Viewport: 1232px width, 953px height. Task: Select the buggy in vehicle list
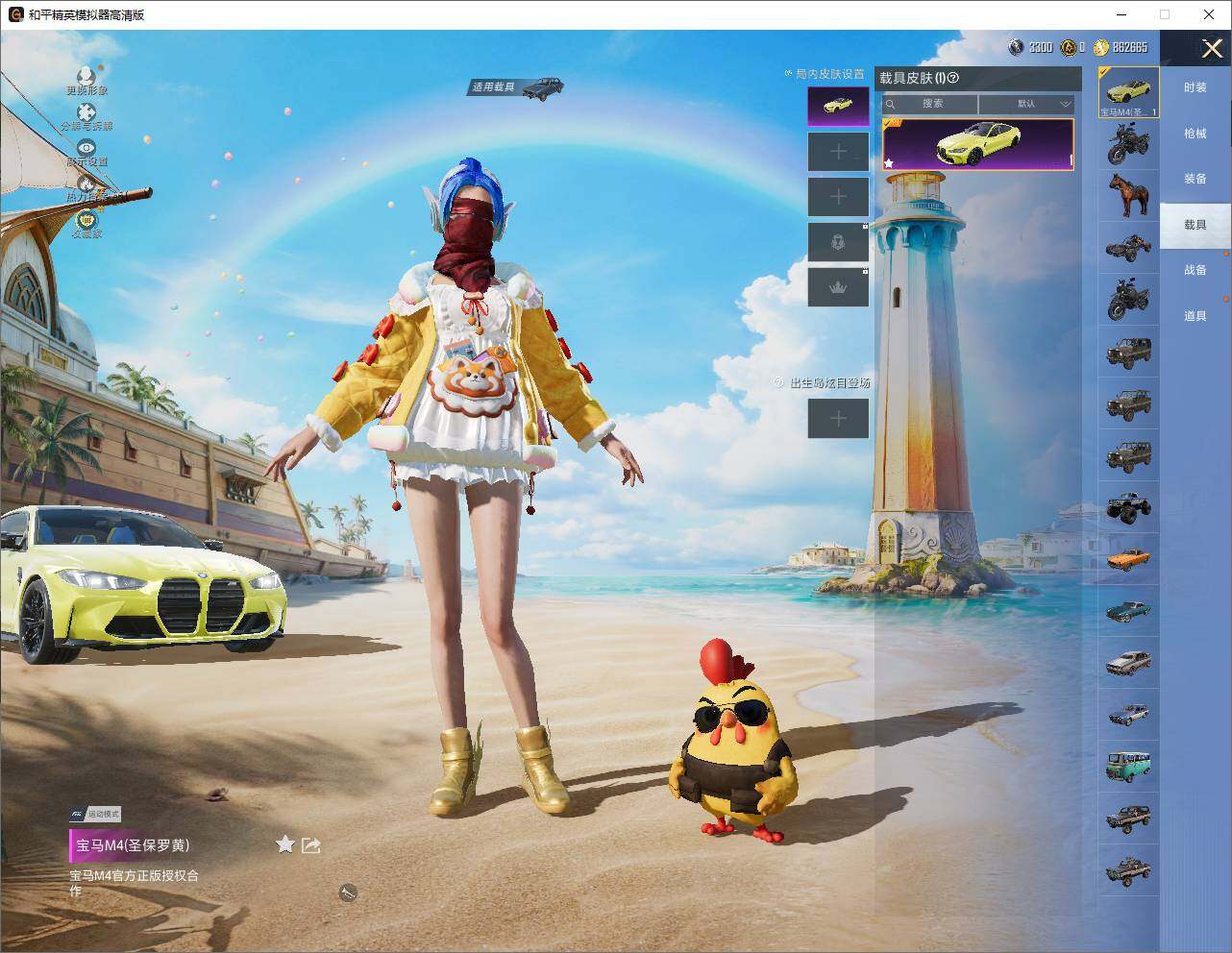(1129, 248)
